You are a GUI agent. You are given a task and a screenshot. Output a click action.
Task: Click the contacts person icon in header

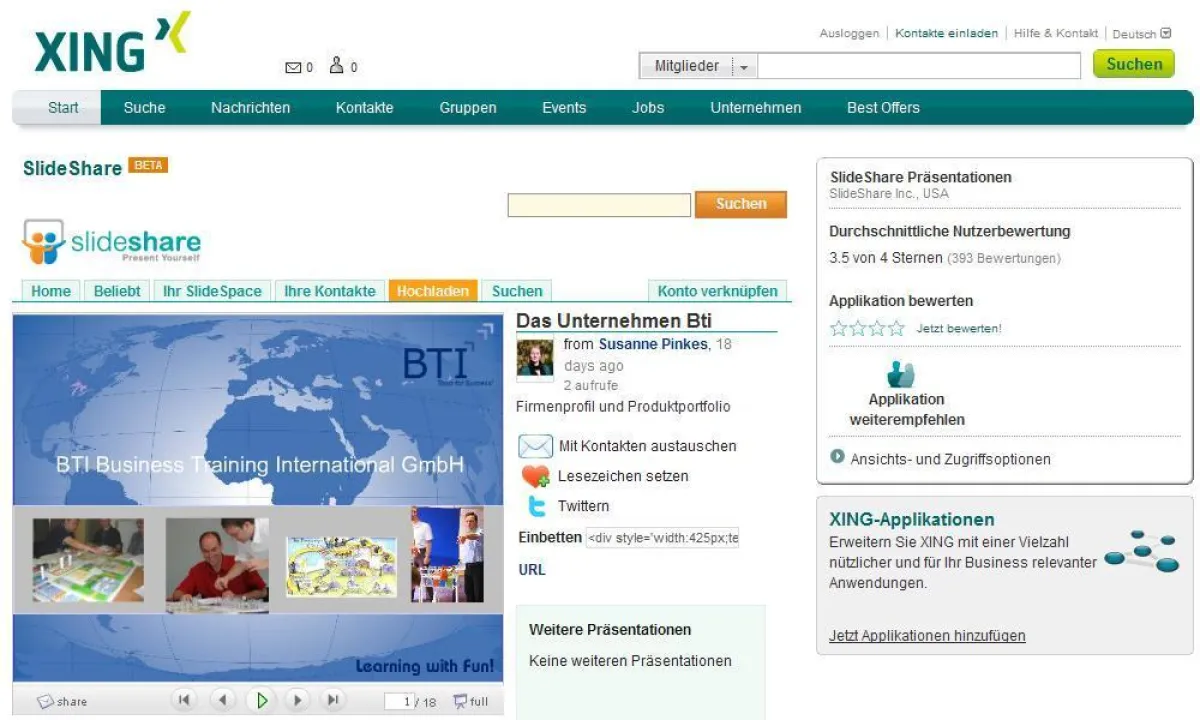[338, 64]
